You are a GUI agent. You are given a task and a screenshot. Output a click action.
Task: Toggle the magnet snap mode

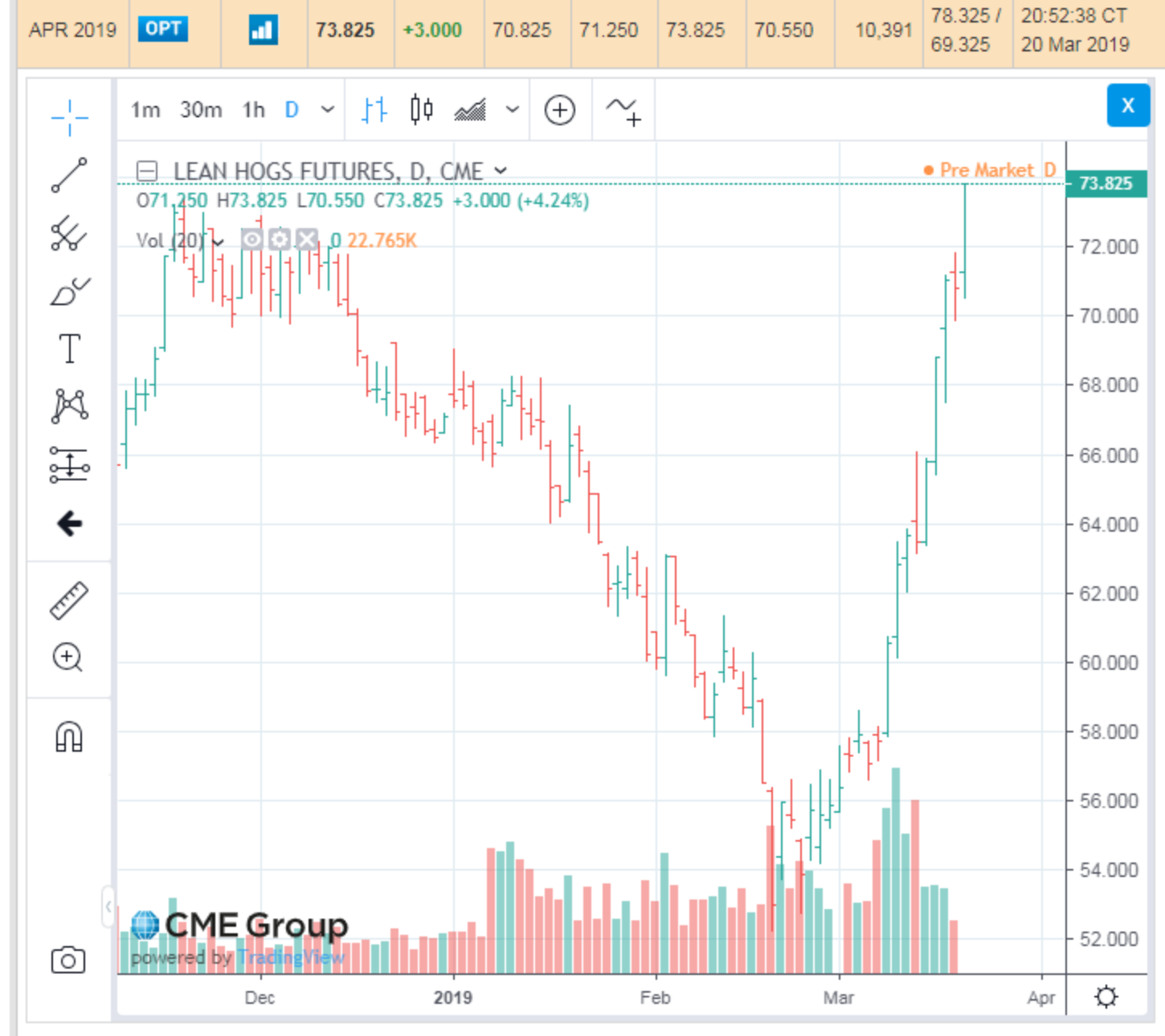click(x=69, y=736)
